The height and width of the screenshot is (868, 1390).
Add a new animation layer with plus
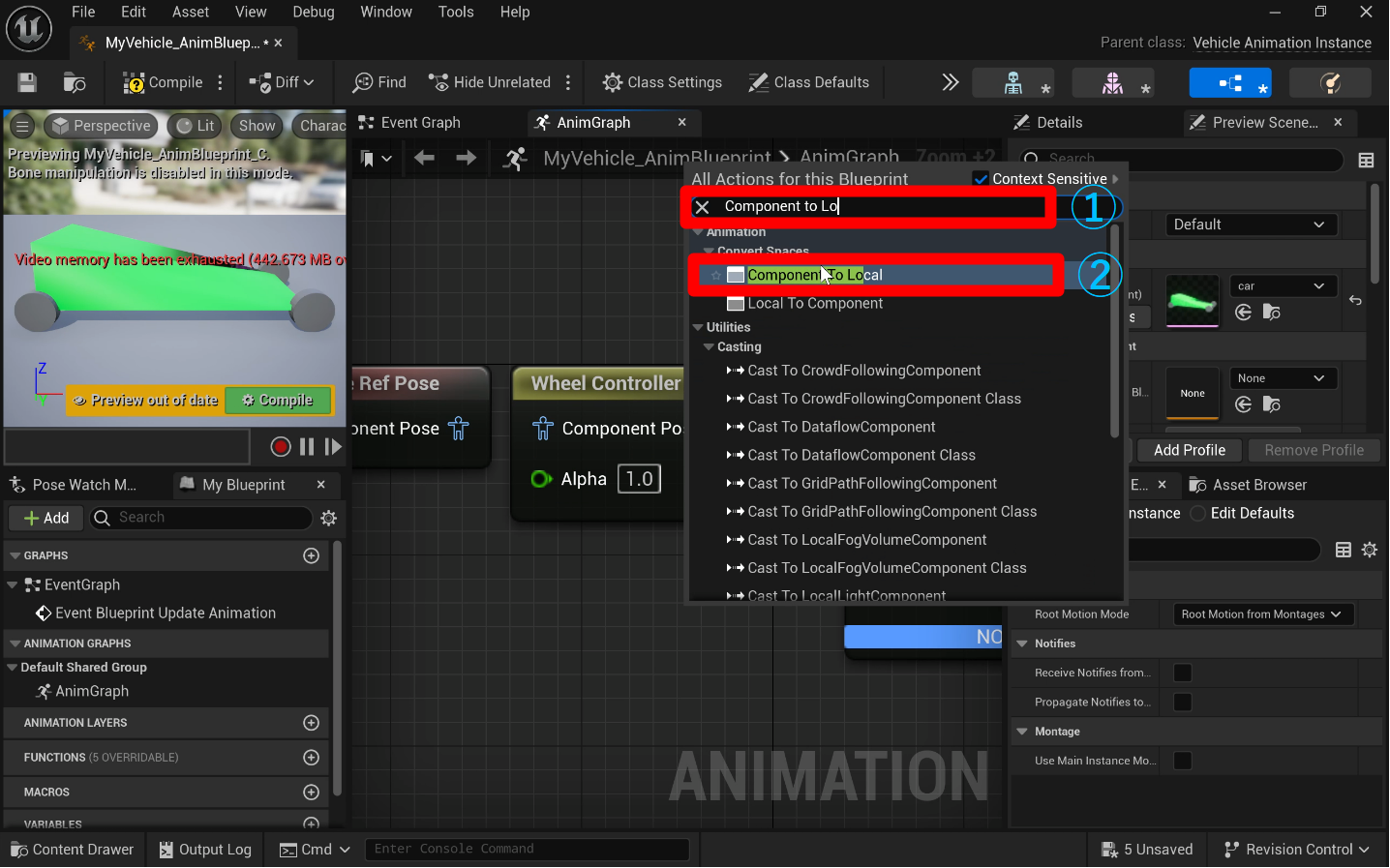tap(312, 723)
